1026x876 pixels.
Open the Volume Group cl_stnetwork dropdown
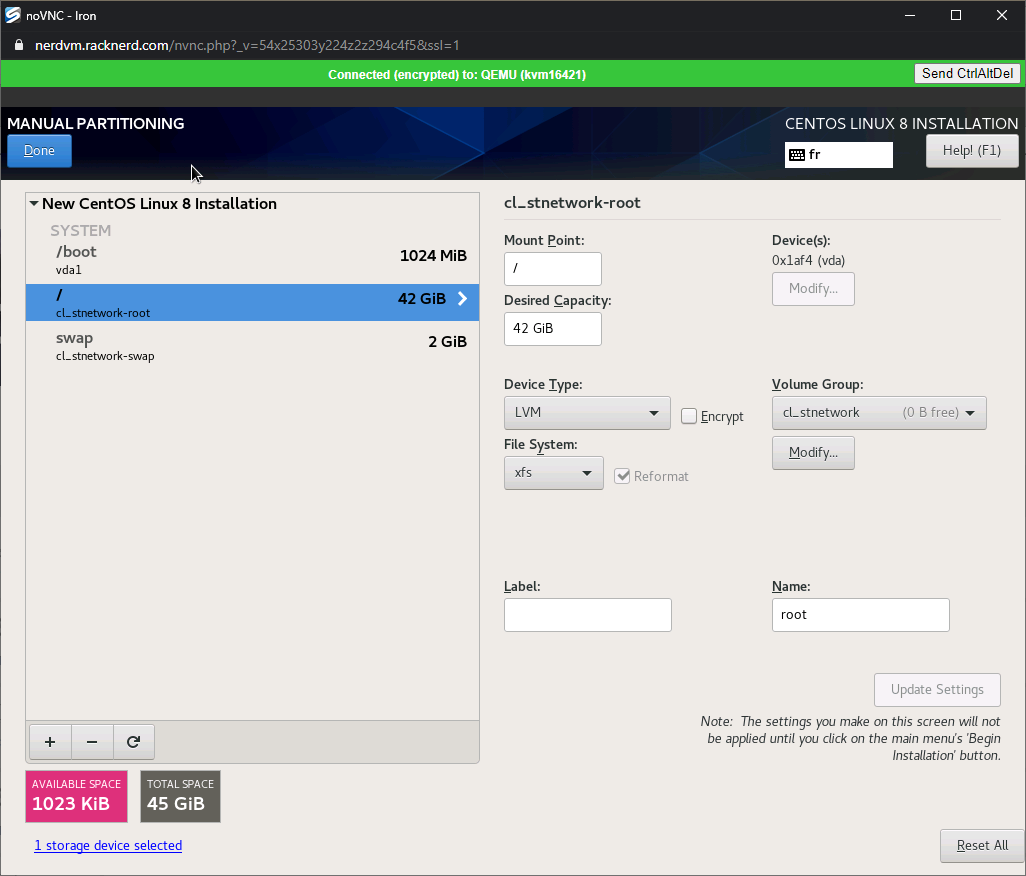[879, 412]
